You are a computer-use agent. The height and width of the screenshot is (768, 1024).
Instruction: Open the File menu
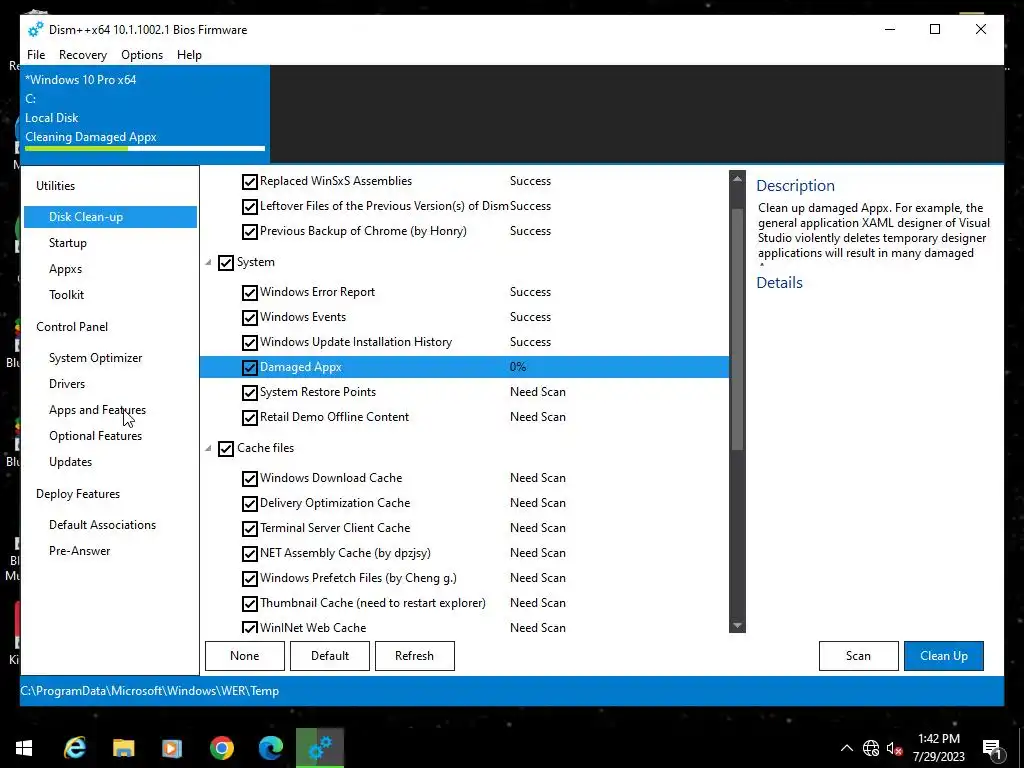(x=36, y=55)
